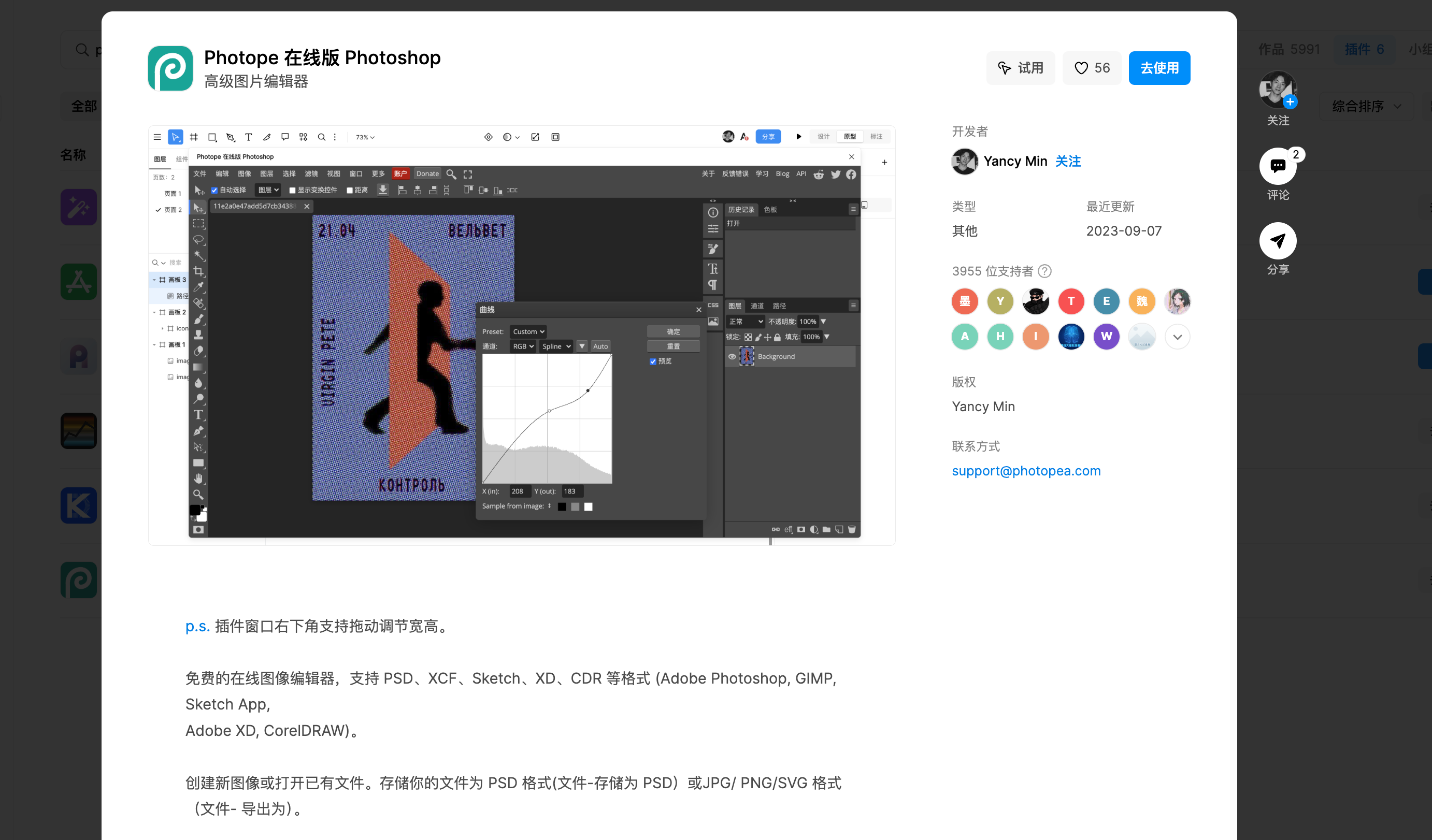The width and height of the screenshot is (1432, 840).
Task: Click the 试用 try-out button
Action: coord(1021,68)
